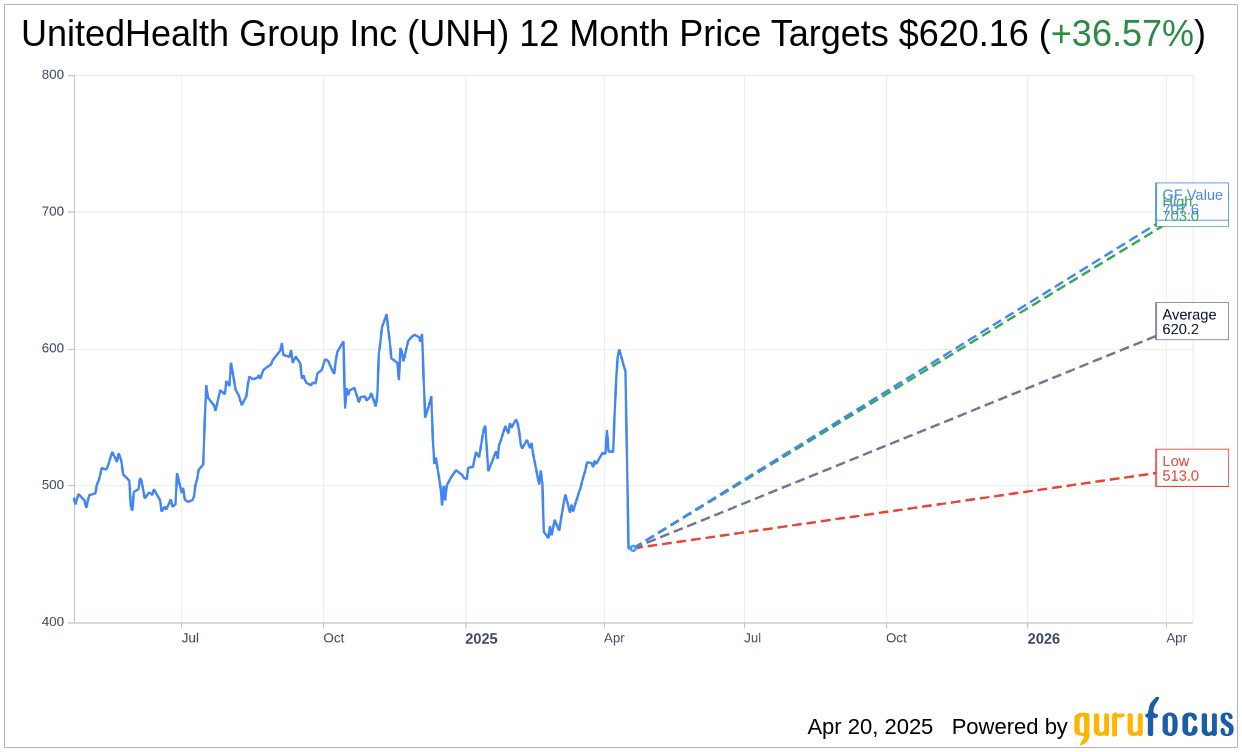This screenshot has width=1242, height=752.
Task: Click the GuruFocus logo
Action: point(1153,721)
